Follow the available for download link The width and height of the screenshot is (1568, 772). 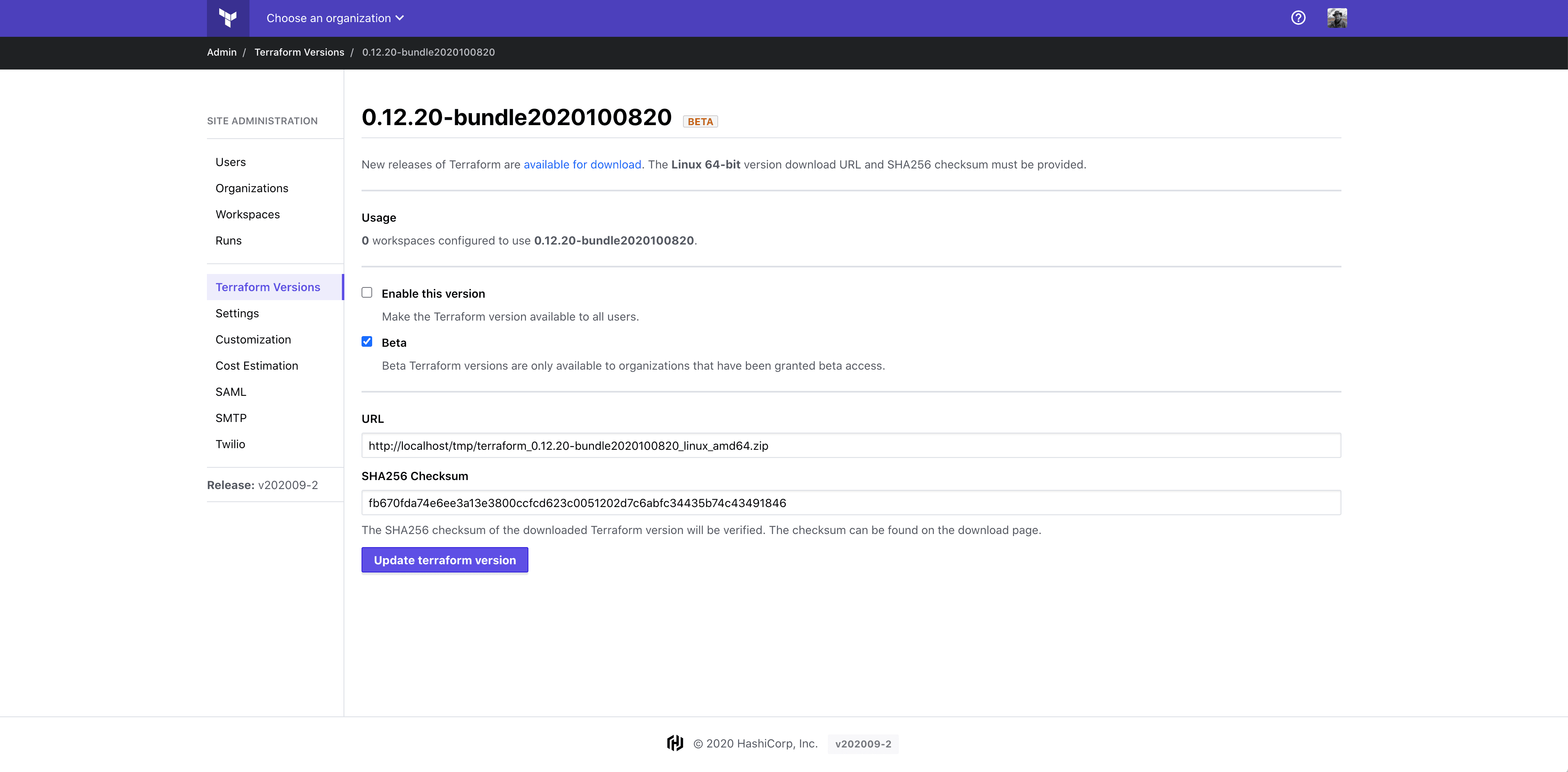(x=582, y=164)
